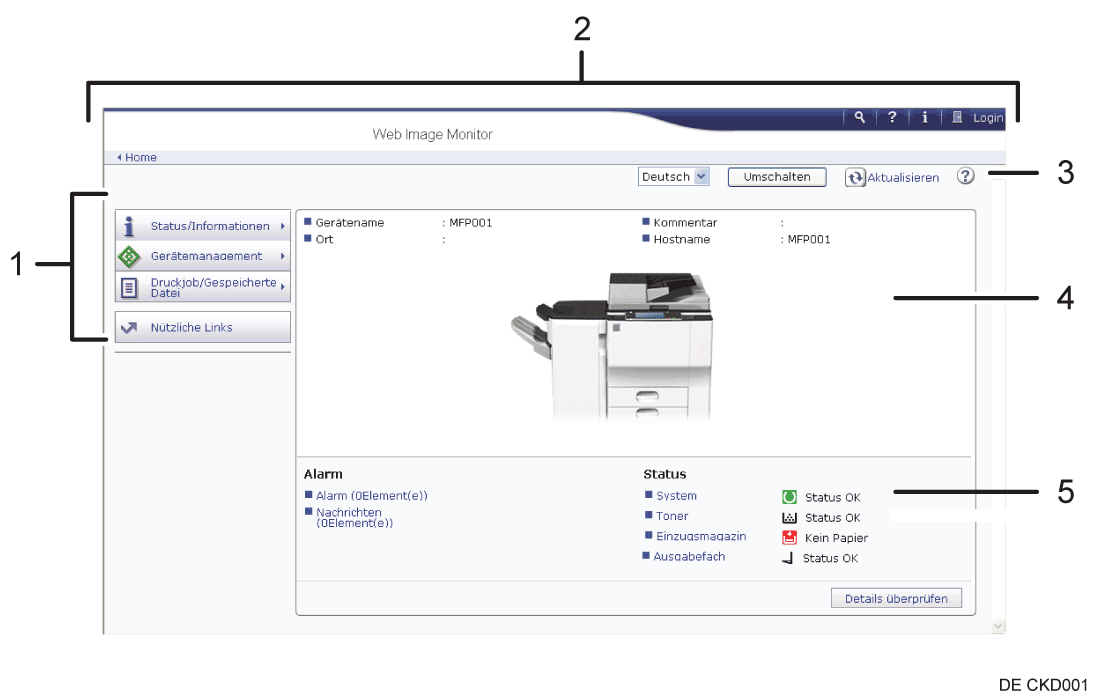Click the System status link
The image size is (1094, 698).
676,496
